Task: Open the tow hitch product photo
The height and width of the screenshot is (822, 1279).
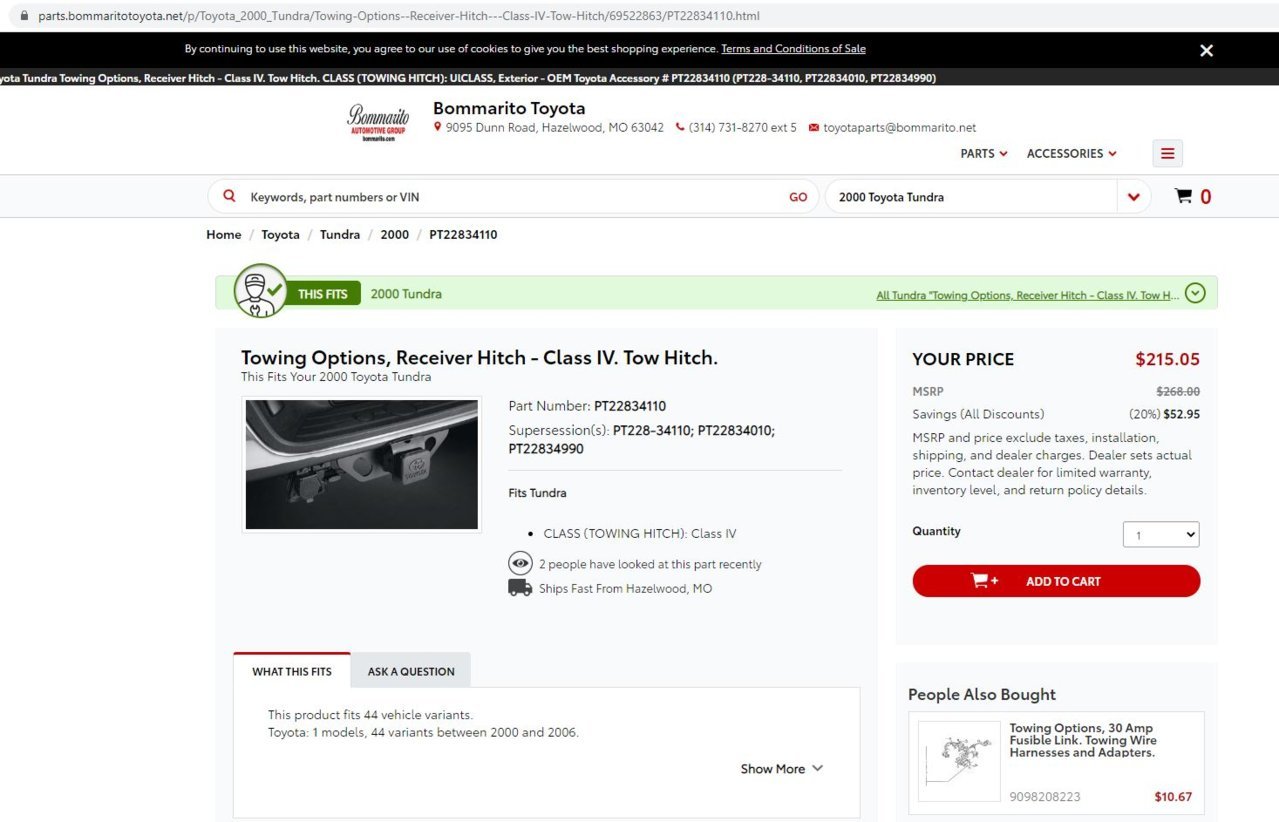Action: (362, 464)
